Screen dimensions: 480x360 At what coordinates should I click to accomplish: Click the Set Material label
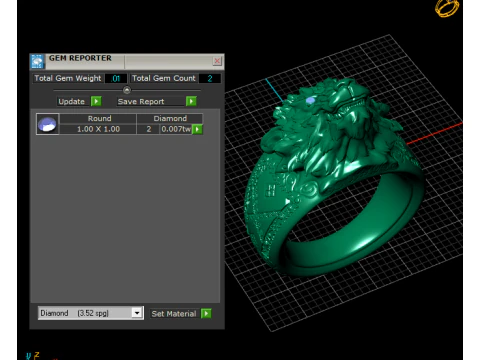click(x=174, y=314)
